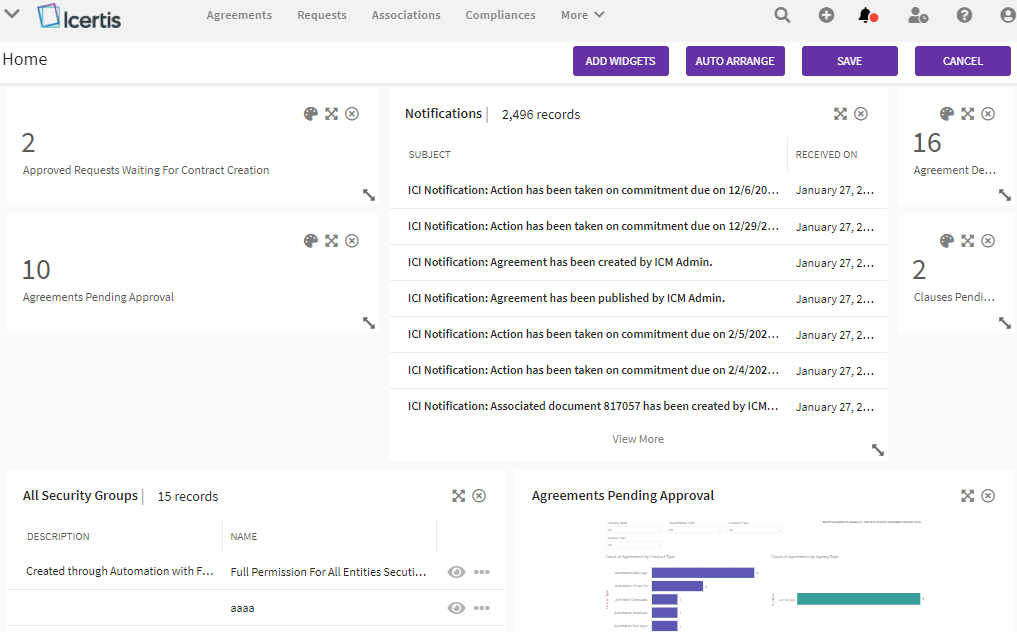The image size is (1017, 632).
Task: Go to the Compliances menu
Action: [500, 15]
